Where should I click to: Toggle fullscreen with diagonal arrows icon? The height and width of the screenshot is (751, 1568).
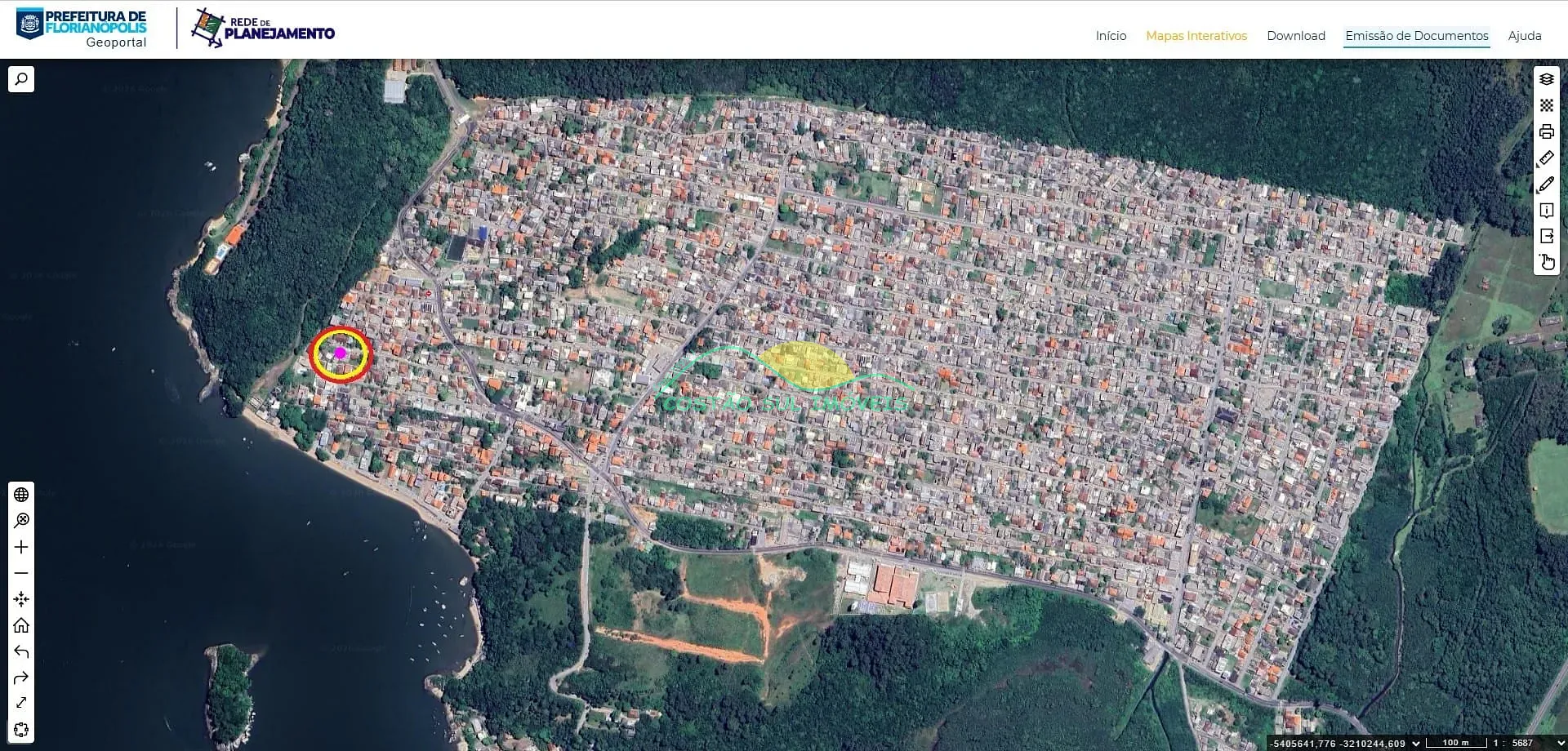click(x=21, y=703)
